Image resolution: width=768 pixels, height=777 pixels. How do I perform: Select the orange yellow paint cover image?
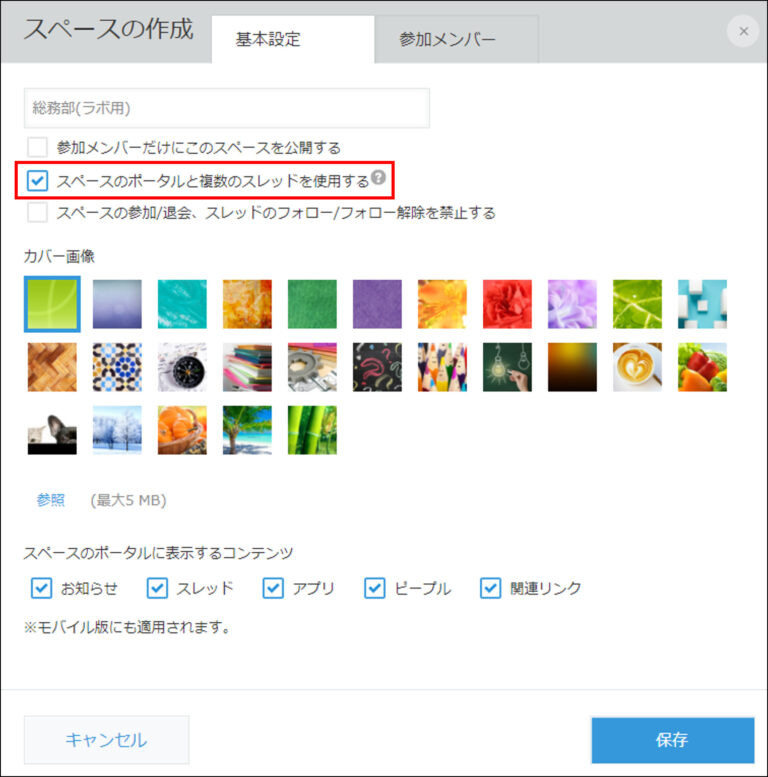coord(247,304)
